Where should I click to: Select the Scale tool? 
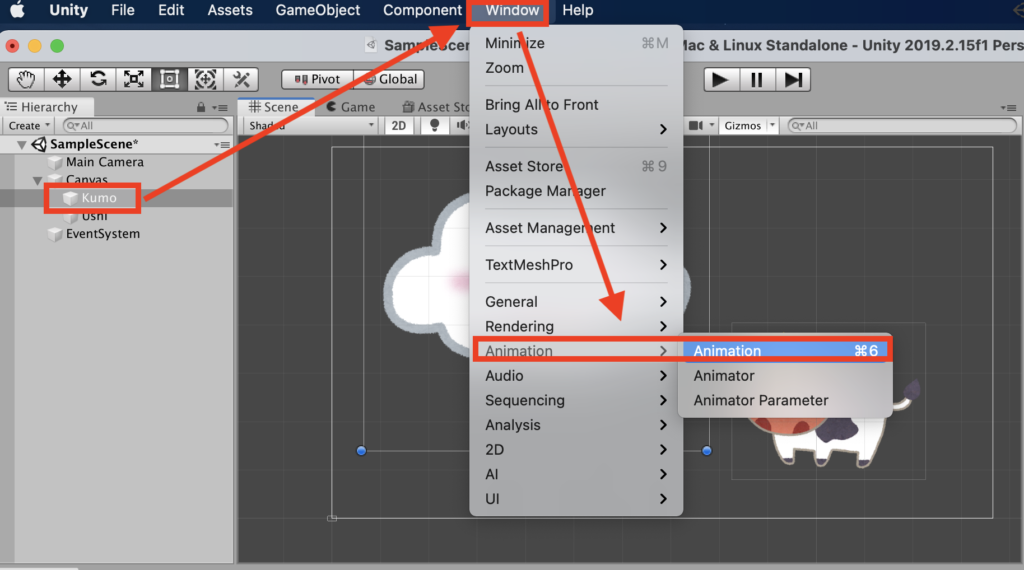pos(133,80)
